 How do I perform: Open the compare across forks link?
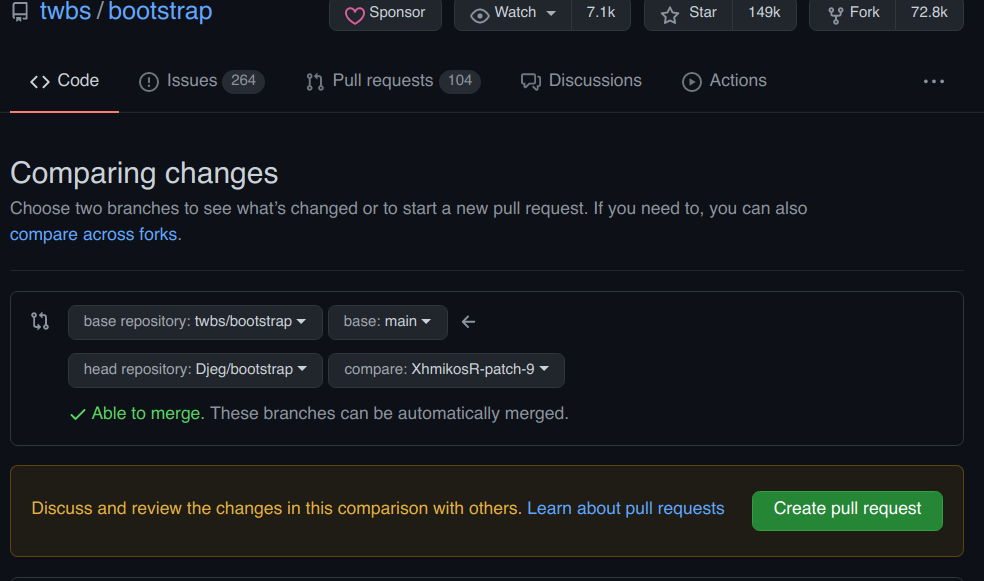(94, 235)
